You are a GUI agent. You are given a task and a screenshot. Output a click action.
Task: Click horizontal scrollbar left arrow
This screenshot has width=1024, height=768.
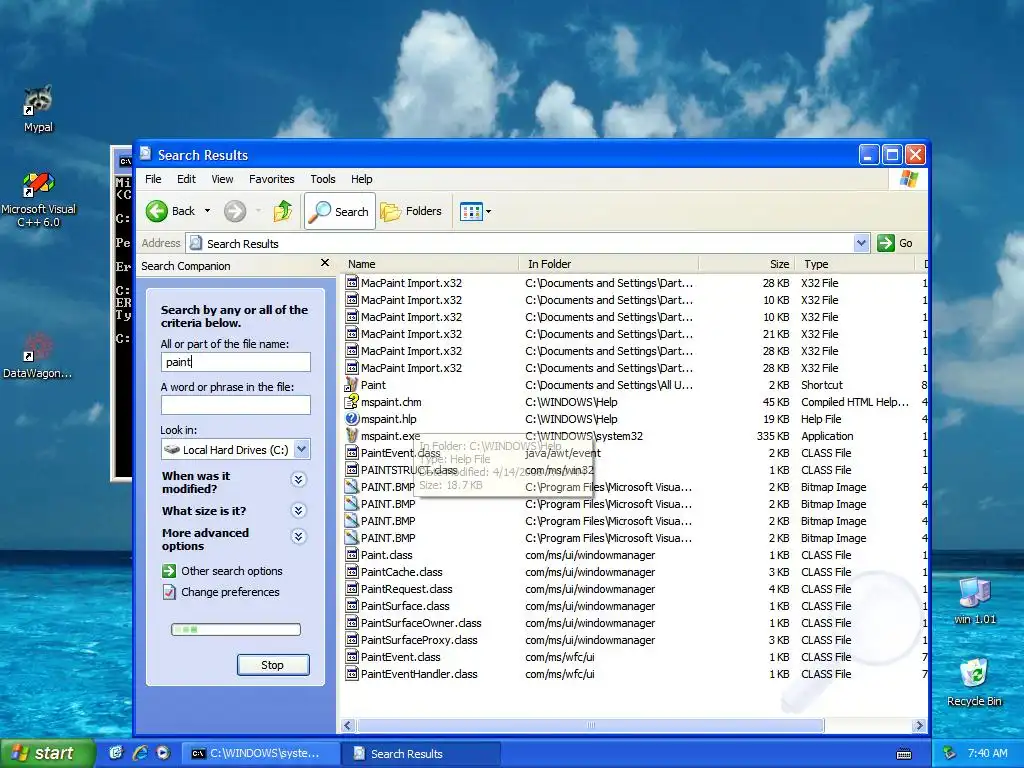click(347, 725)
